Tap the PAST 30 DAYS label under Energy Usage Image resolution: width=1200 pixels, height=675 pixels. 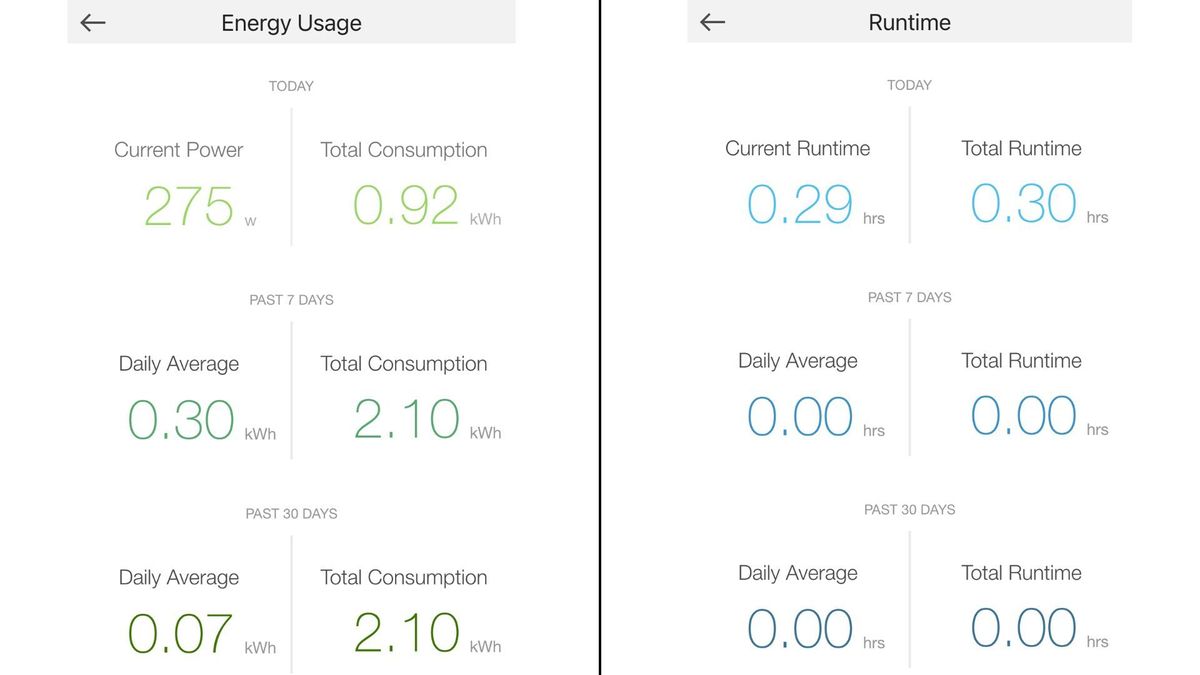click(x=291, y=513)
